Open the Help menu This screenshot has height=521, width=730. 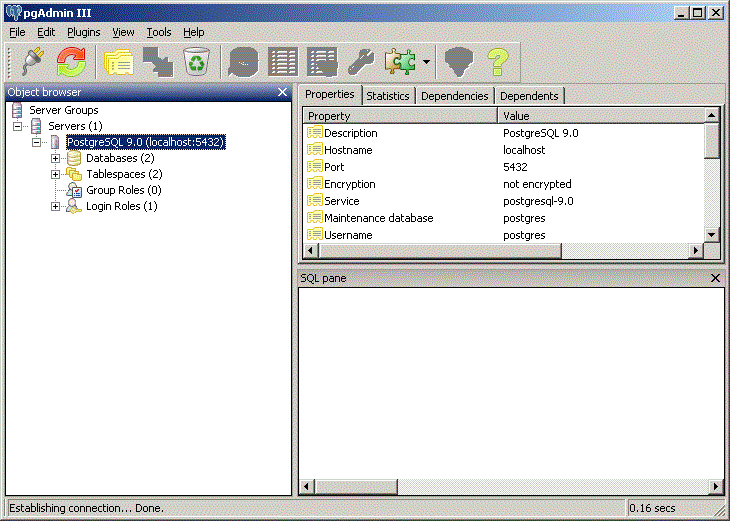[194, 32]
